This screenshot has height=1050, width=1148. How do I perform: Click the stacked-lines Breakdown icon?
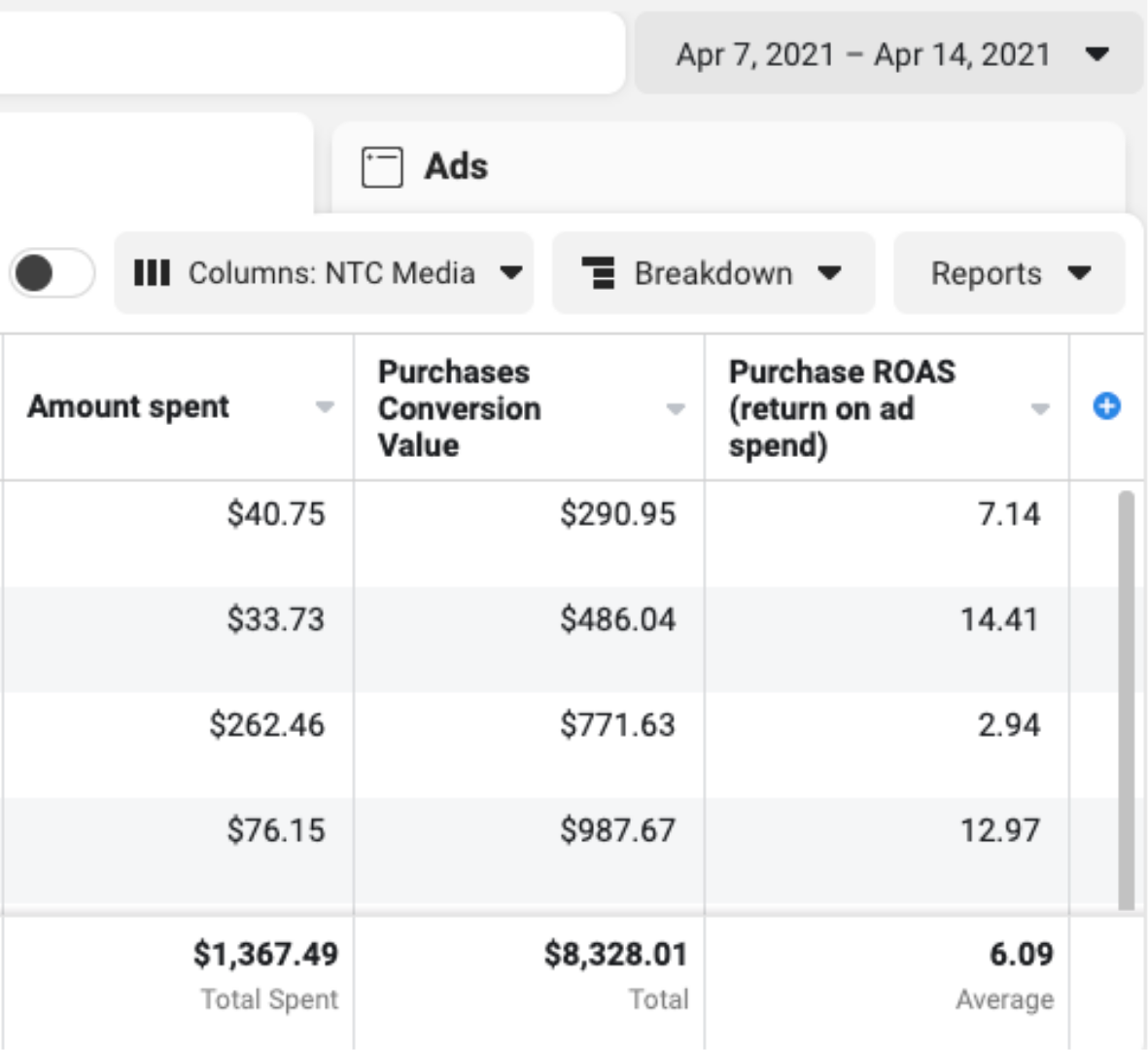599,273
